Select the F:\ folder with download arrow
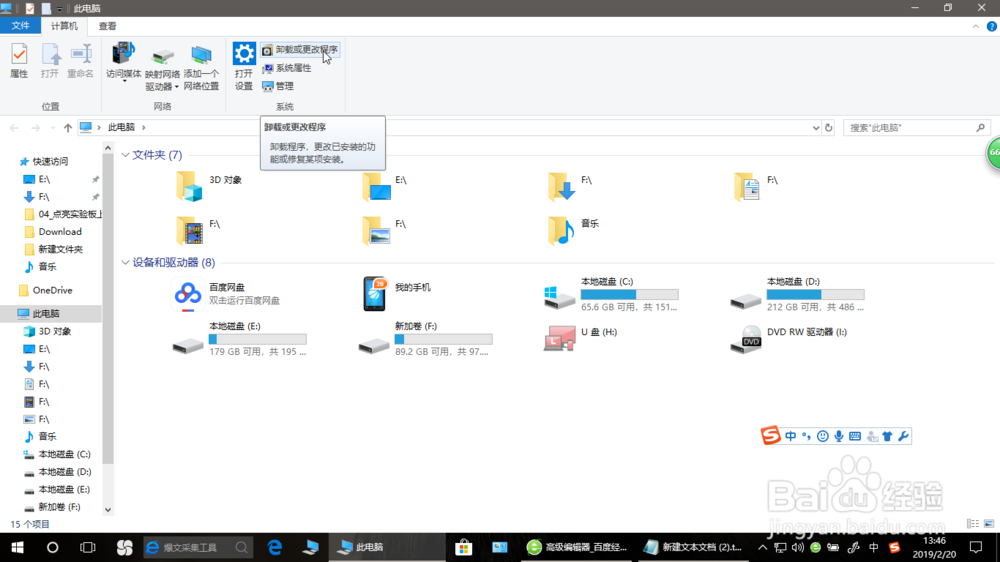Image resolution: width=1000 pixels, height=562 pixels. [x=570, y=186]
